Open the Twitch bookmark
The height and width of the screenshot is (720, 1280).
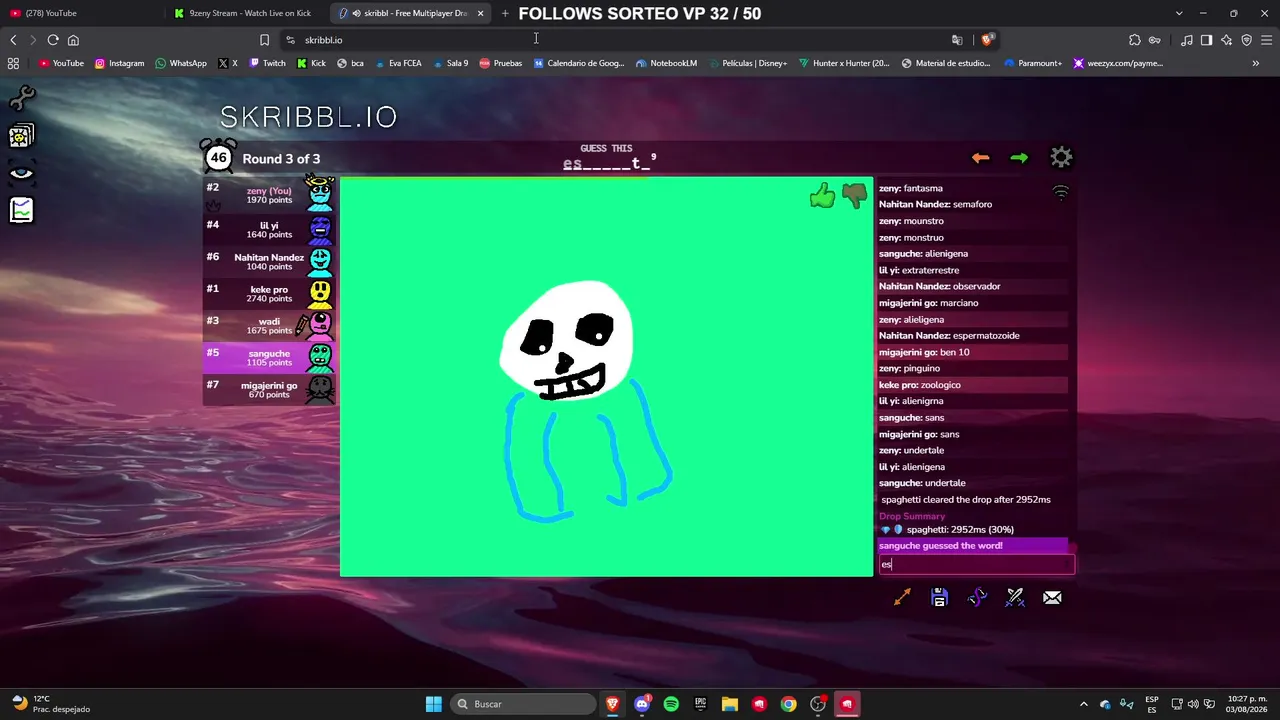[267, 63]
